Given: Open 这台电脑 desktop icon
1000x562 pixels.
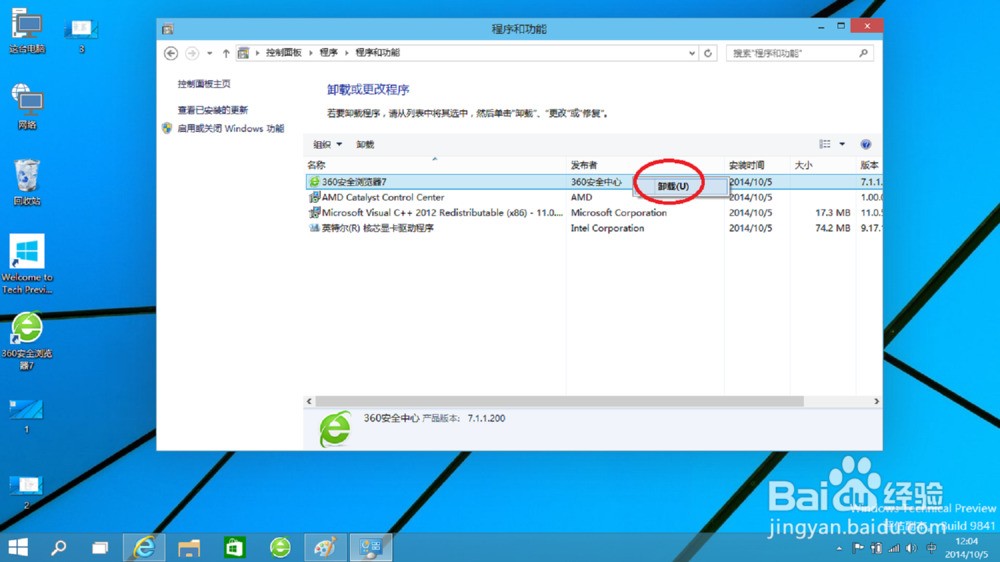Looking at the screenshot, I should tap(27, 31).
